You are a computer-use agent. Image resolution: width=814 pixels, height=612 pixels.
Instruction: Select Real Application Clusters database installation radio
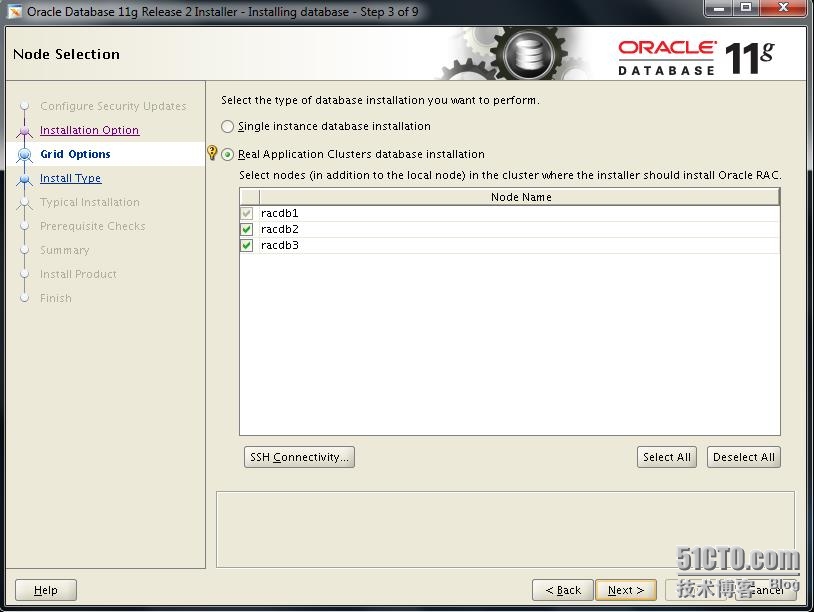pos(227,155)
